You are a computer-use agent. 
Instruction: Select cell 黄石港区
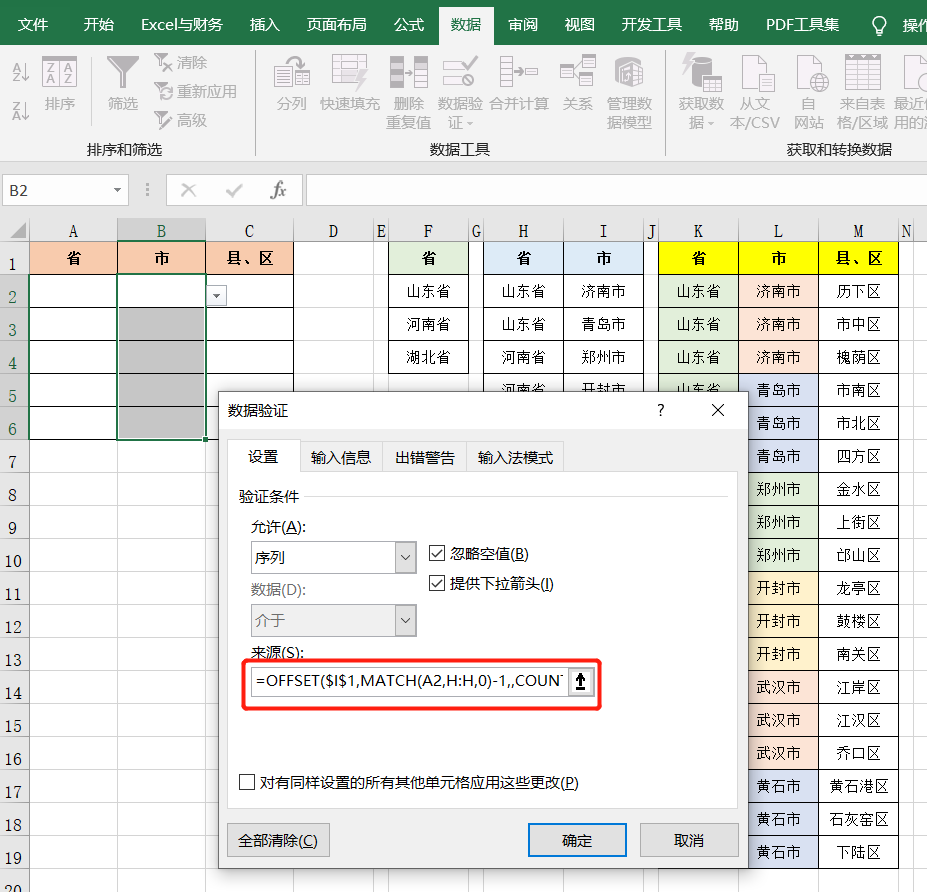click(x=858, y=786)
